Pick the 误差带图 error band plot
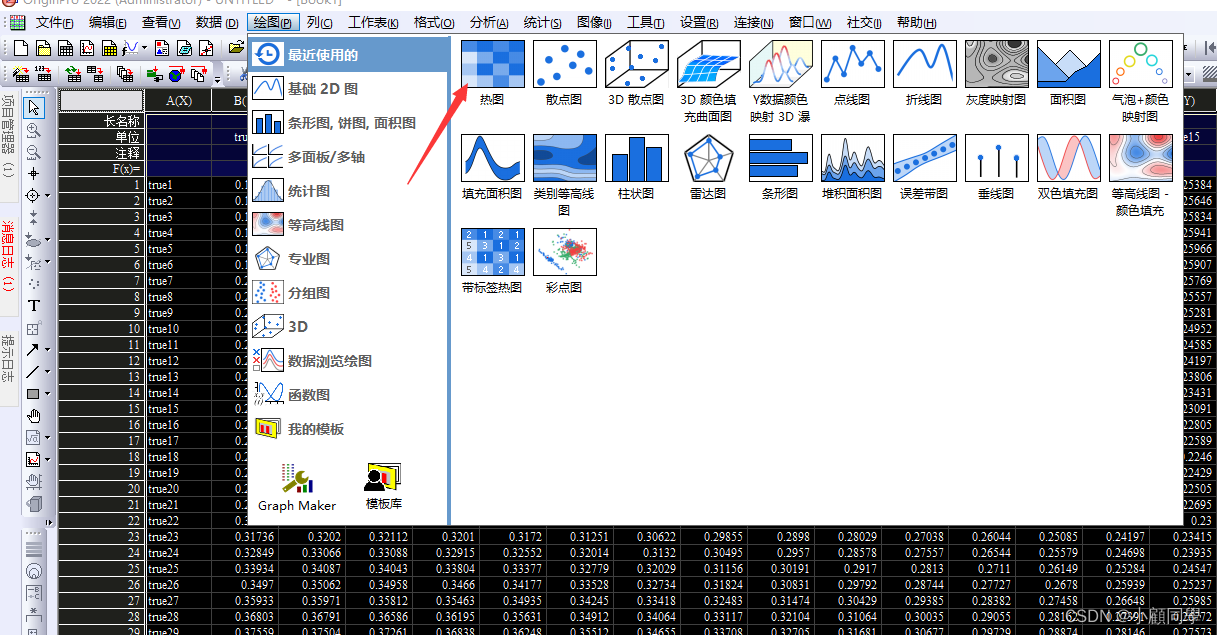The height and width of the screenshot is (635, 1217). pyautogui.click(x=925, y=167)
